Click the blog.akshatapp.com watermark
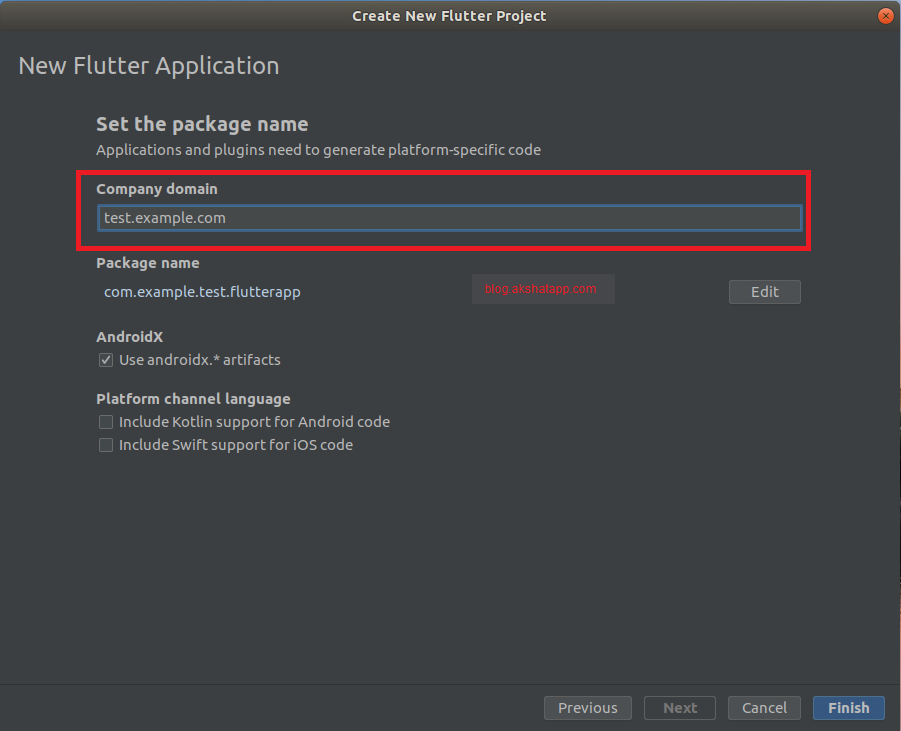Image resolution: width=901 pixels, height=731 pixels. point(543,288)
